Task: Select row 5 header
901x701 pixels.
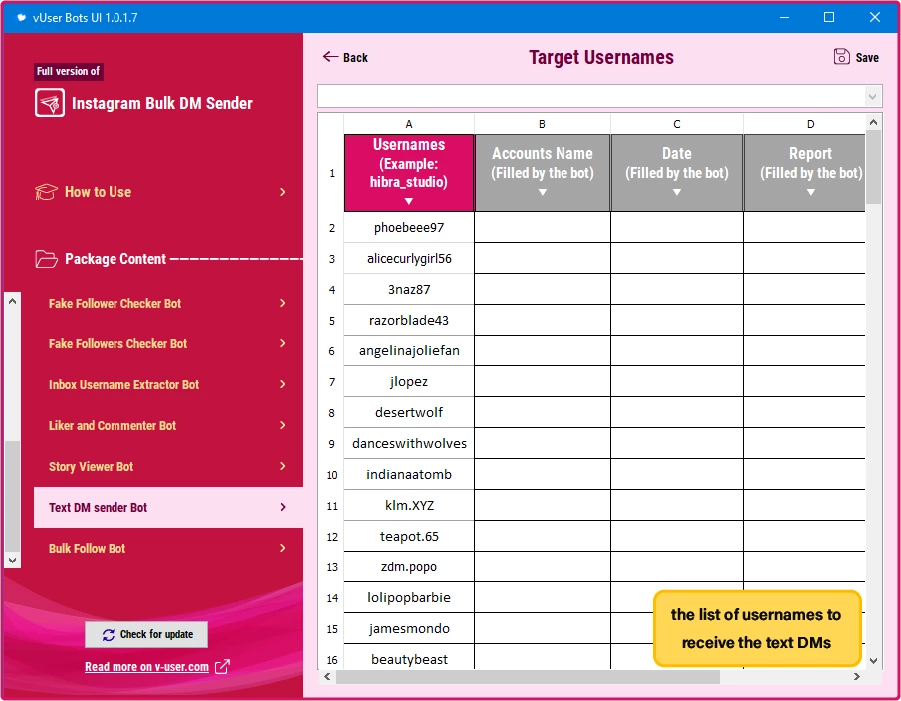Action: [x=332, y=321]
